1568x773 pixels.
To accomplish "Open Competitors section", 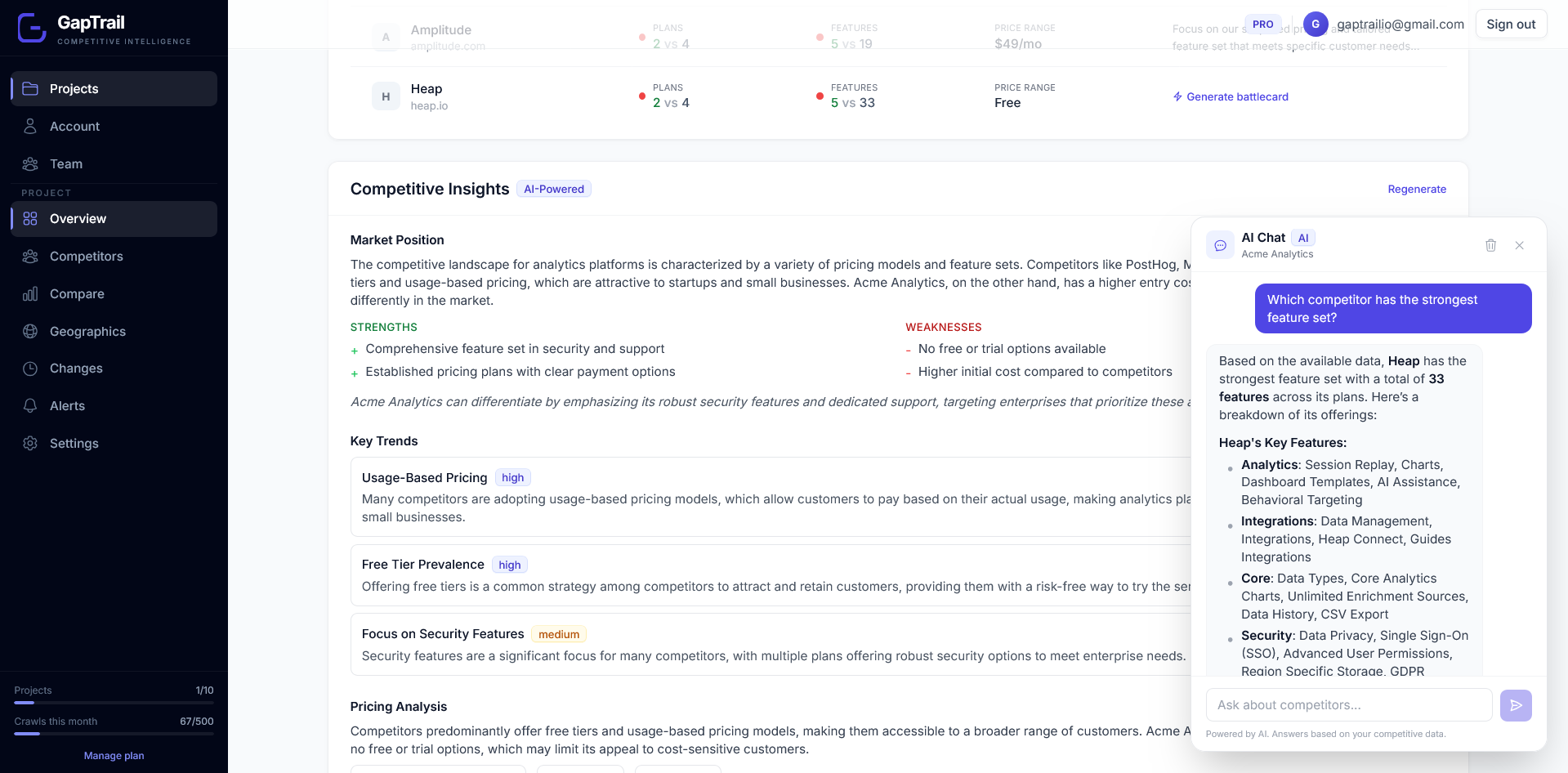I will click(x=114, y=256).
